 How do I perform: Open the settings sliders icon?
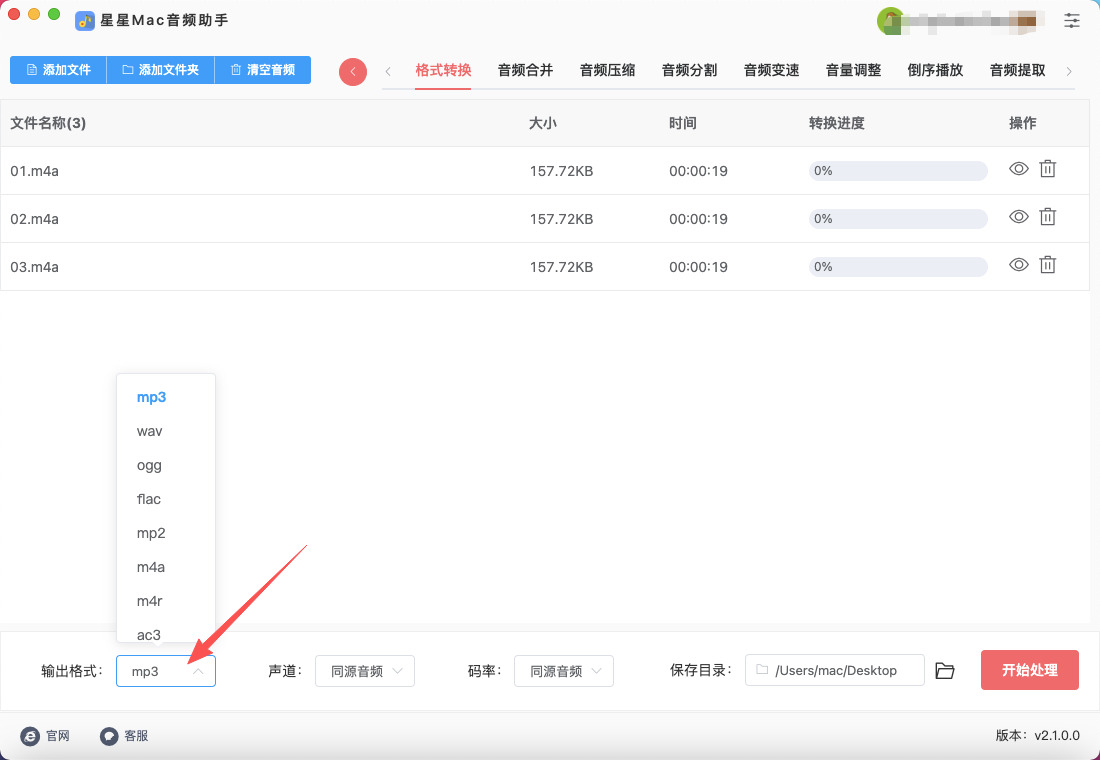click(x=1071, y=20)
